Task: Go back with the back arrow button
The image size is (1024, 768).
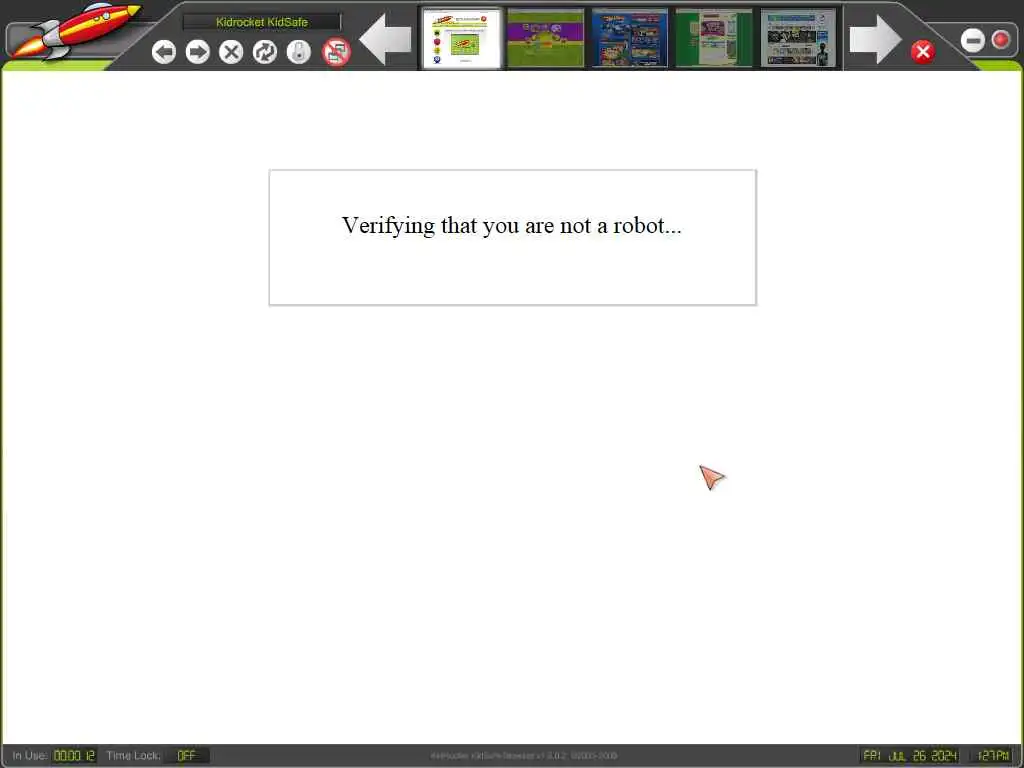Action: 163,52
